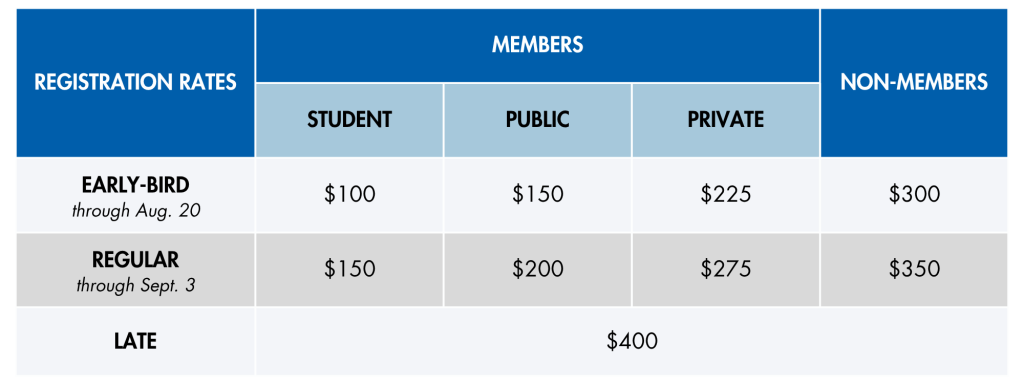Select the MEMBERS column header
This screenshot has width=1024, height=384.
point(537,45)
